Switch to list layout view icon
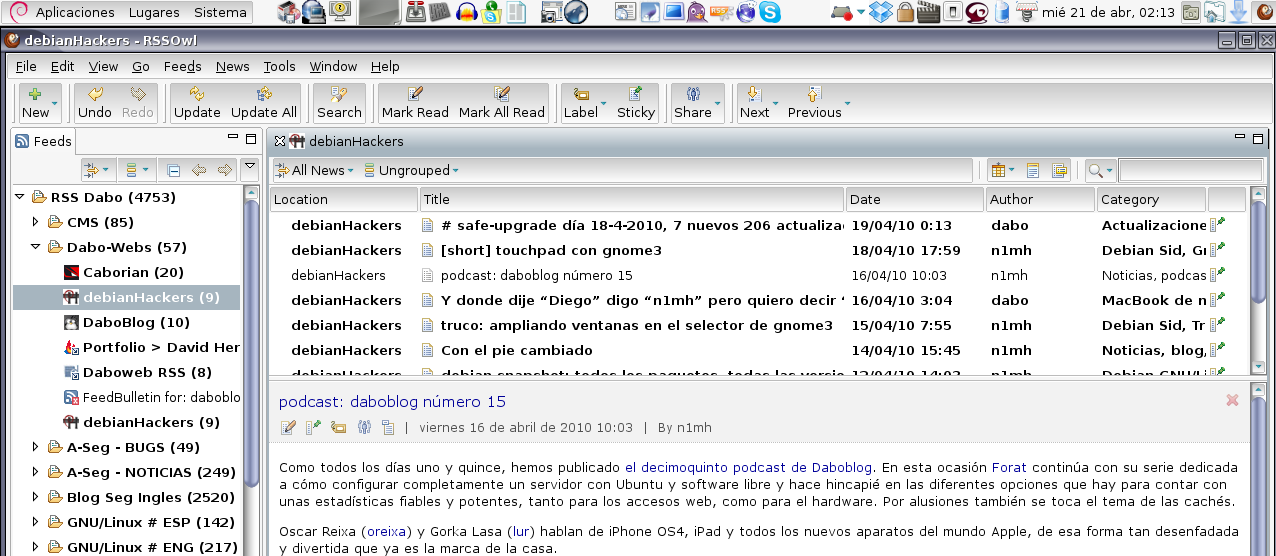 [1034, 170]
